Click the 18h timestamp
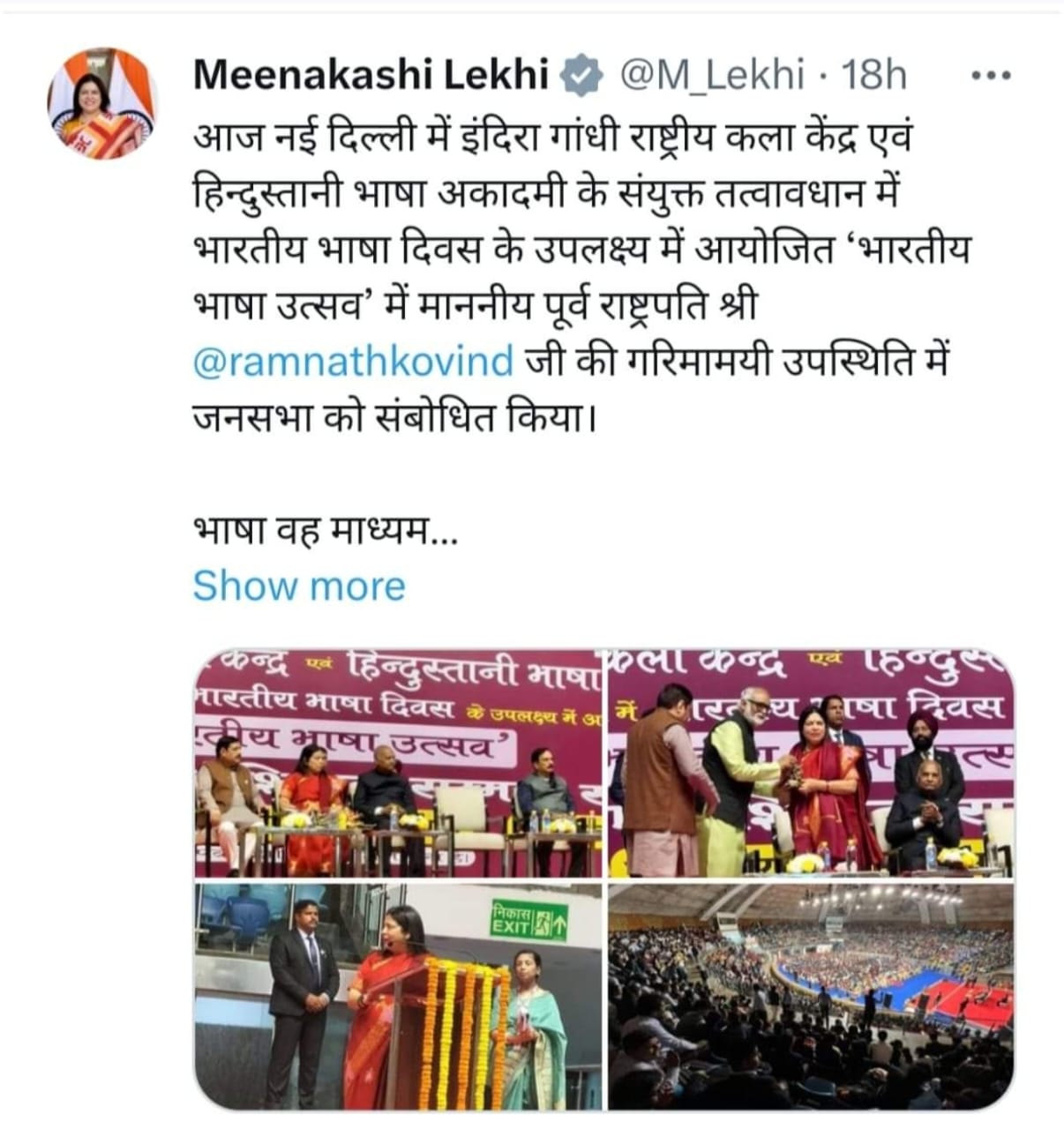 pos(873,76)
